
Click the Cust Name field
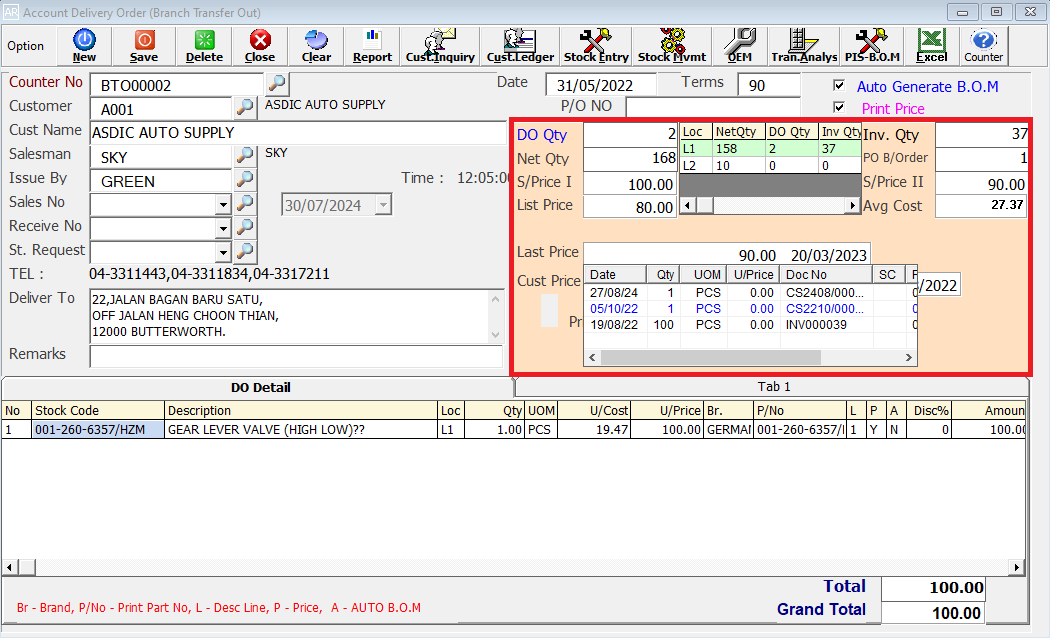pos(298,133)
